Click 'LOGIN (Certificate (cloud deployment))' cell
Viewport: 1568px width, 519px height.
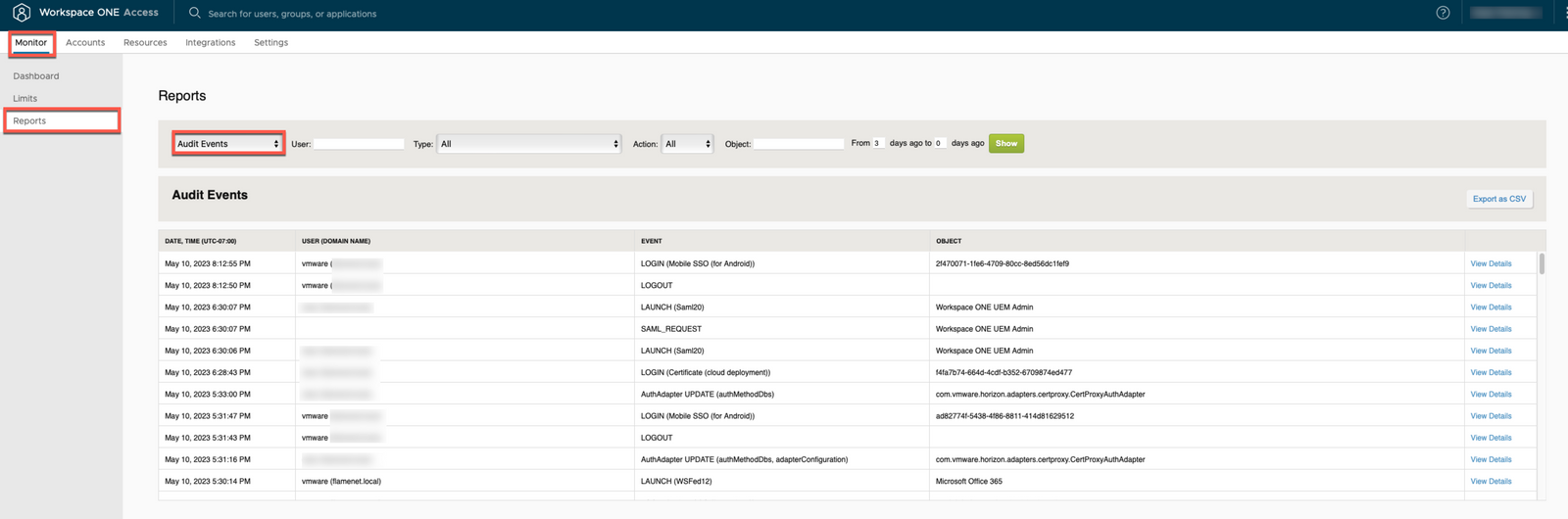(706, 372)
